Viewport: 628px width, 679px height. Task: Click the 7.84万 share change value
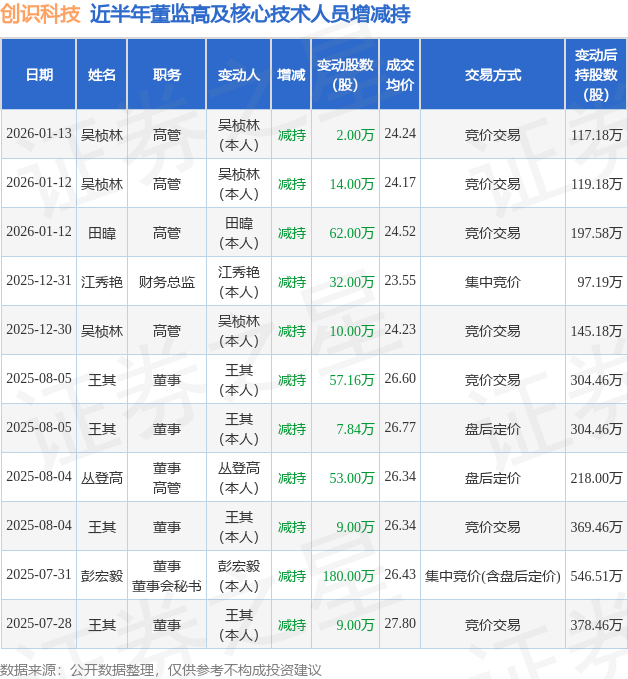[x=355, y=429]
